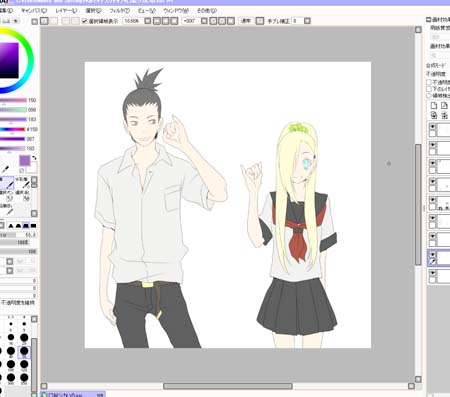Viewport: 450px width, 397px height.
Task: Open the zoom percentage dropdown field
Action: (133, 21)
